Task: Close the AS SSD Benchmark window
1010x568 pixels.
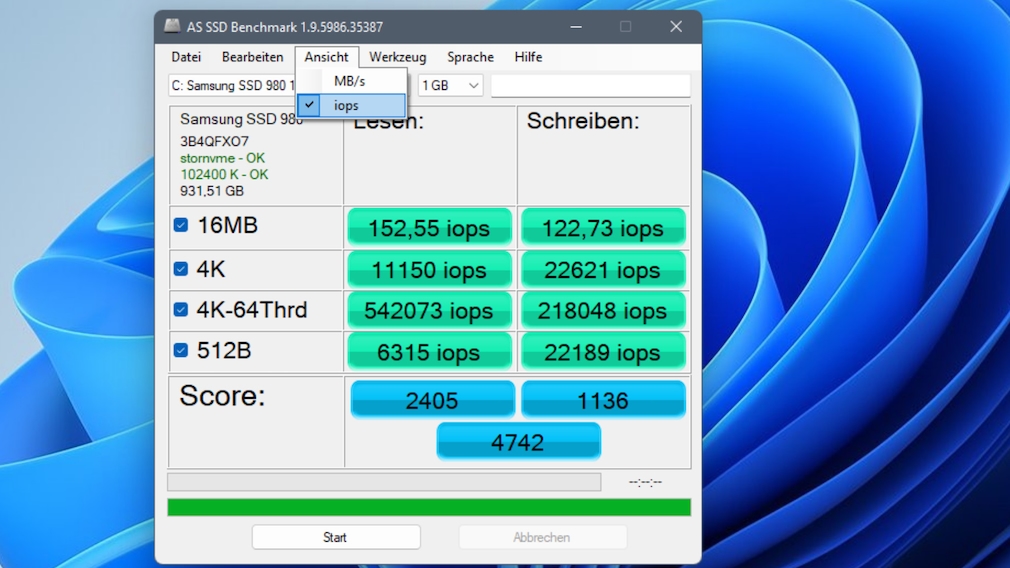Action: coord(676,26)
